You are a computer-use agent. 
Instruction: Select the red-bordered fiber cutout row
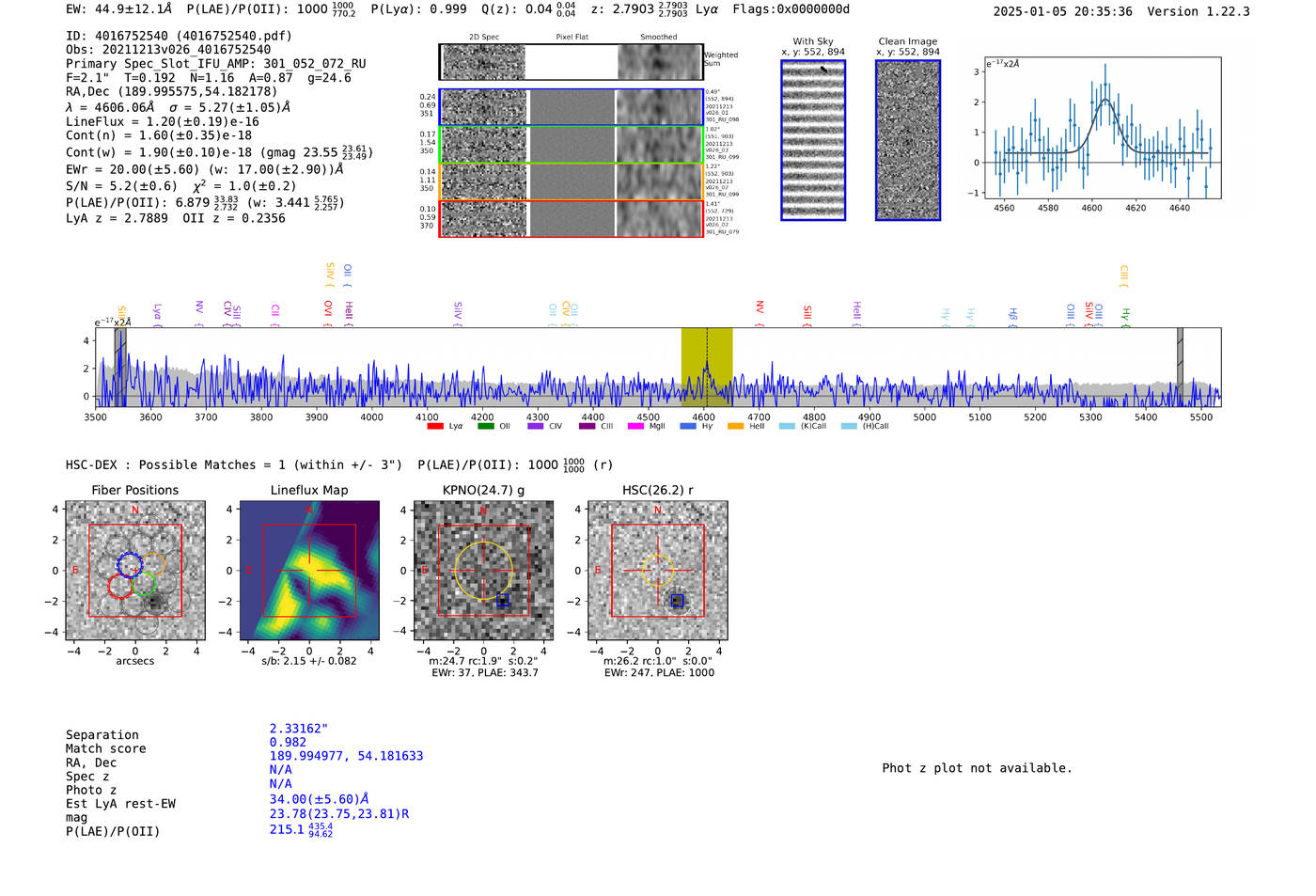click(x=571, y=218)
